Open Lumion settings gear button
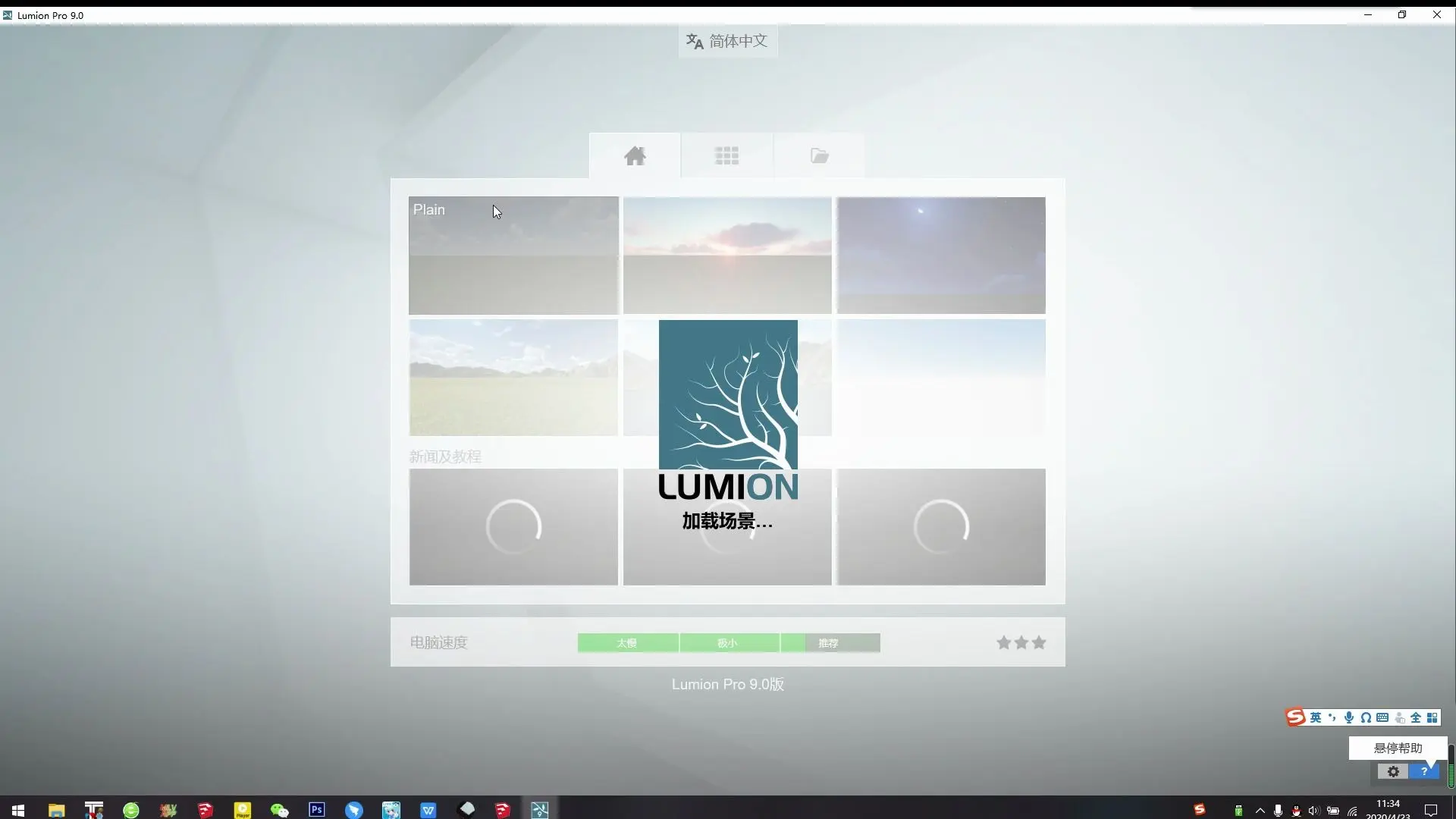 [x=1393, y=771]
